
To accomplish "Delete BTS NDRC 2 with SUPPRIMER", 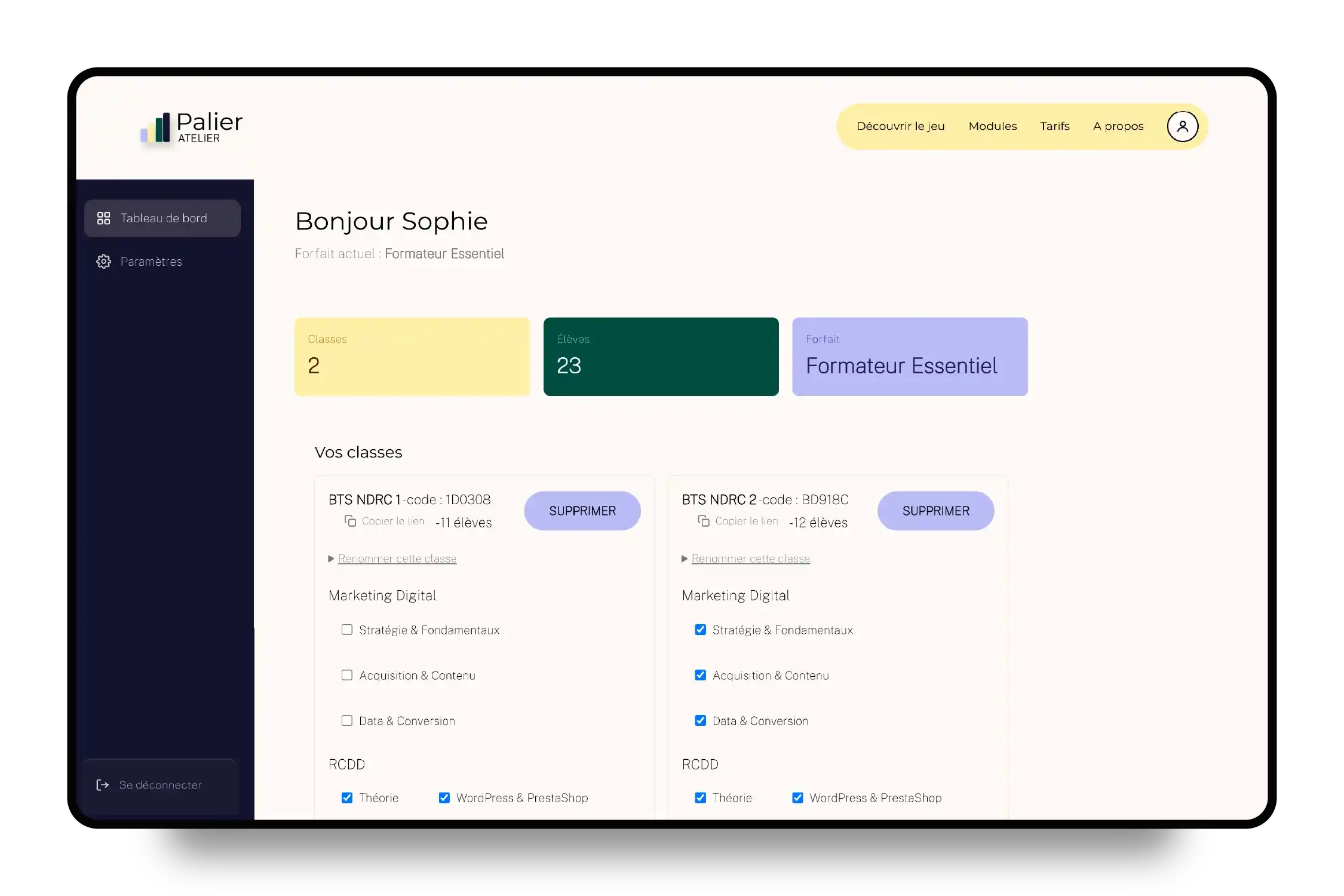I will (935, 511).
